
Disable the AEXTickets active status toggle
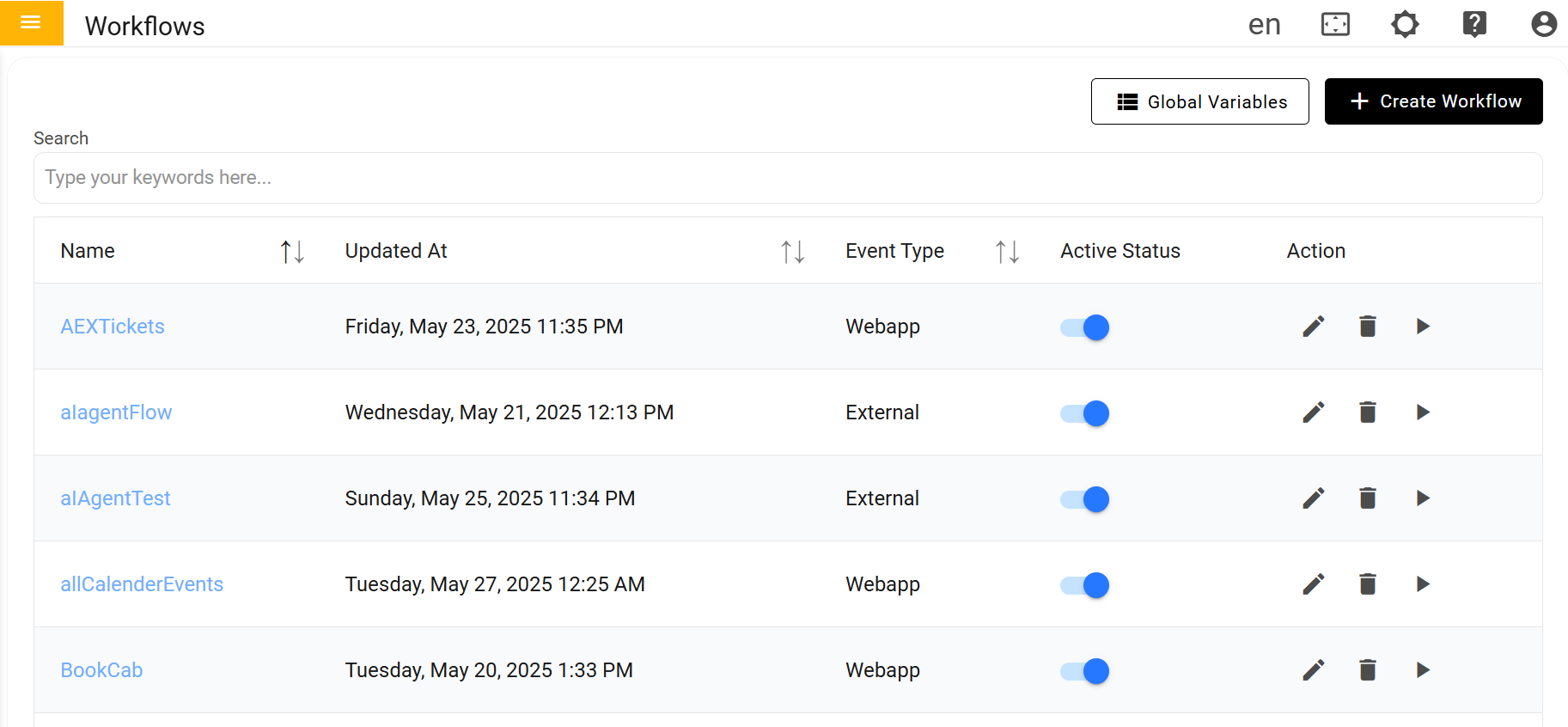click(1085, 327)
